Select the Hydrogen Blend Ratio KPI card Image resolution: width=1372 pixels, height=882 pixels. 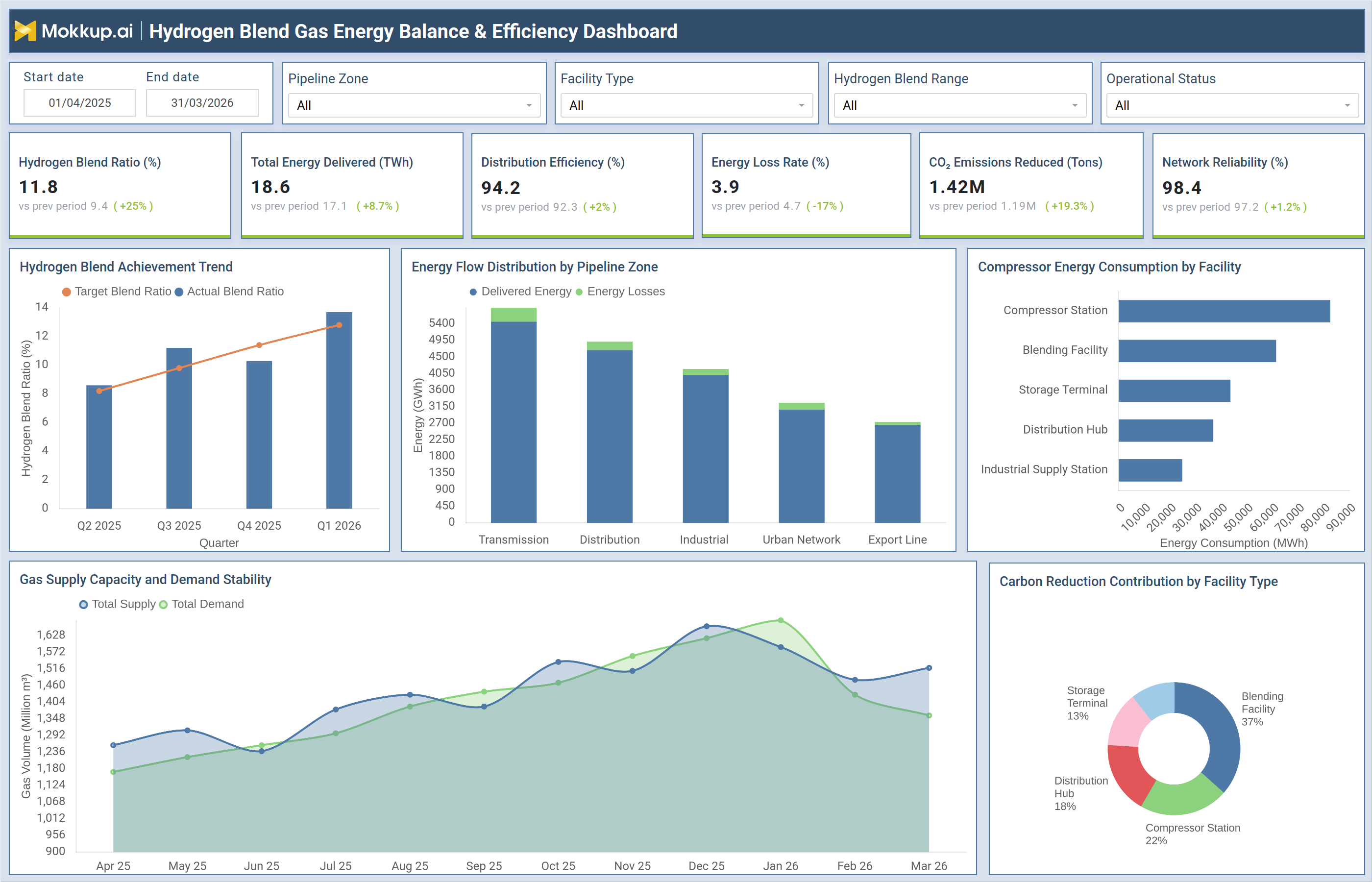pyautogui.click(x=120, y=186)
